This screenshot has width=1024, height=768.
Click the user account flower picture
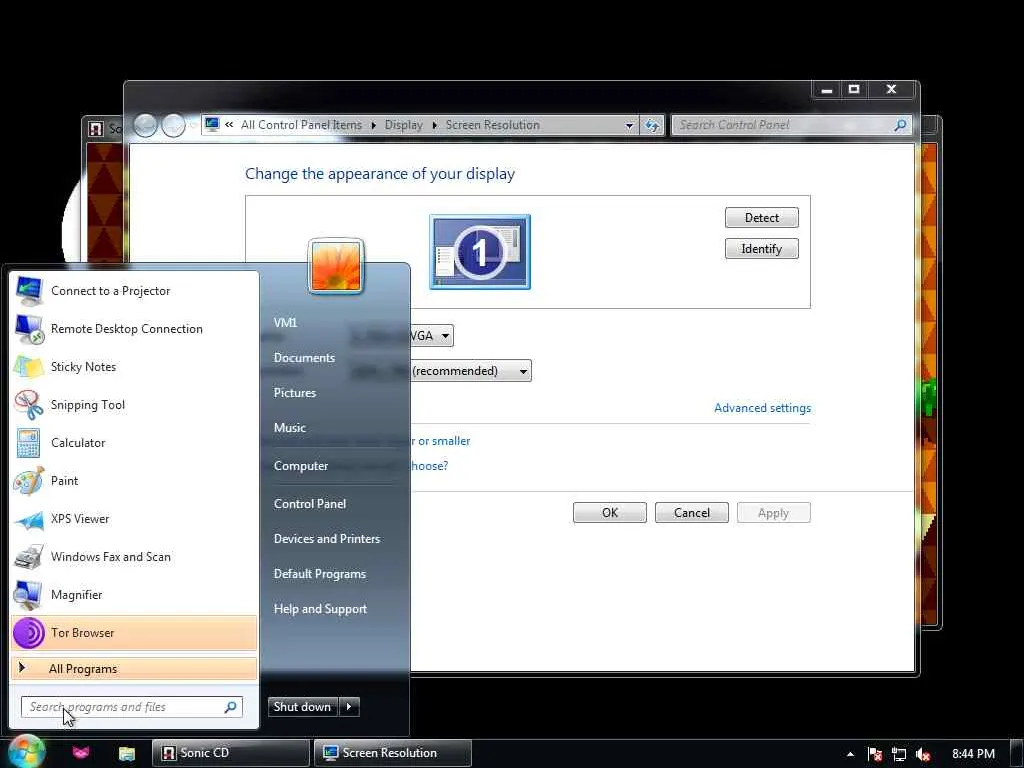point(336,266)
